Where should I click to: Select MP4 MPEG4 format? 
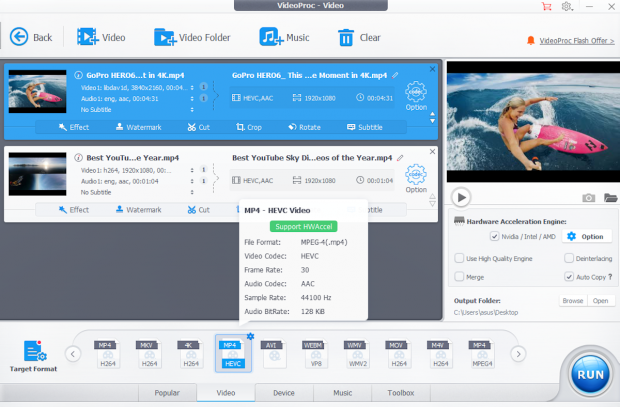point(482,353)
